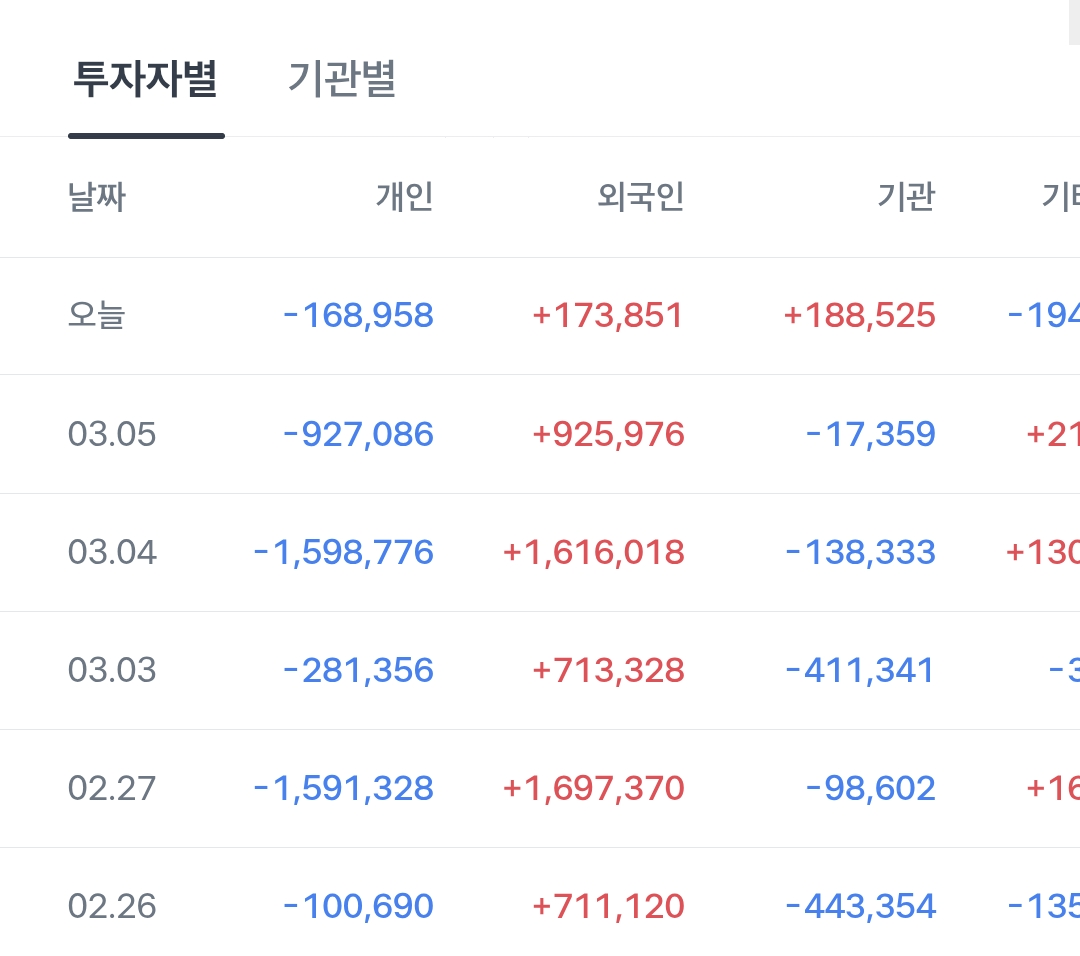Image resolution: width=1080 pixels, height=956 pixels.
Task: Click the +1,697,370 value on 02.27
Action: (x=594, y=788)
